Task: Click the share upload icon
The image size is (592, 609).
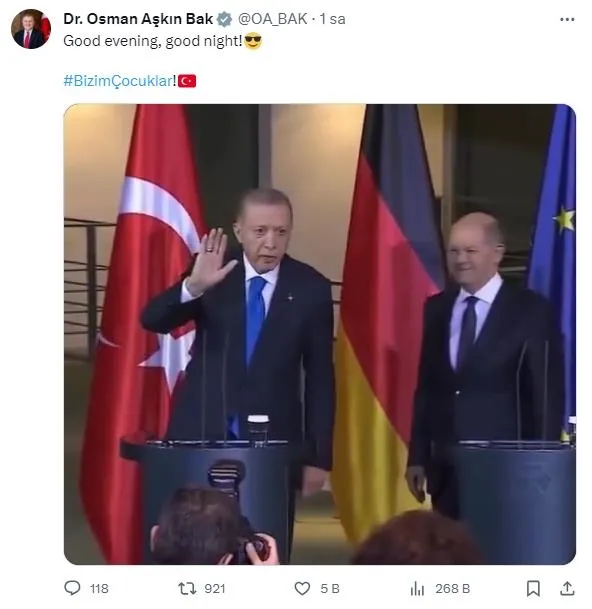Action: (567, 588)
